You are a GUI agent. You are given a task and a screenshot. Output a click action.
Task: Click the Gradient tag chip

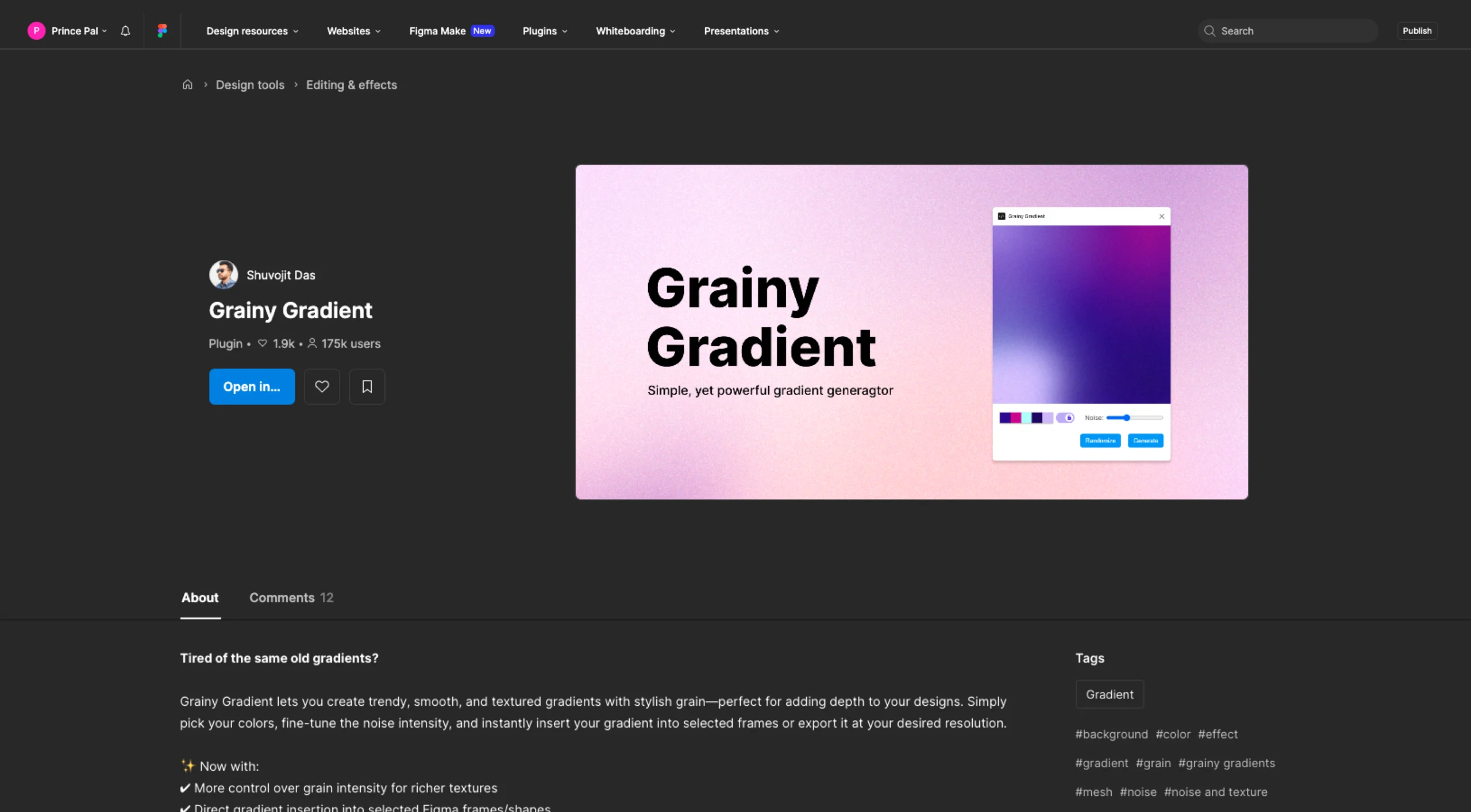pyautogui.click(x=1109, y=694)
